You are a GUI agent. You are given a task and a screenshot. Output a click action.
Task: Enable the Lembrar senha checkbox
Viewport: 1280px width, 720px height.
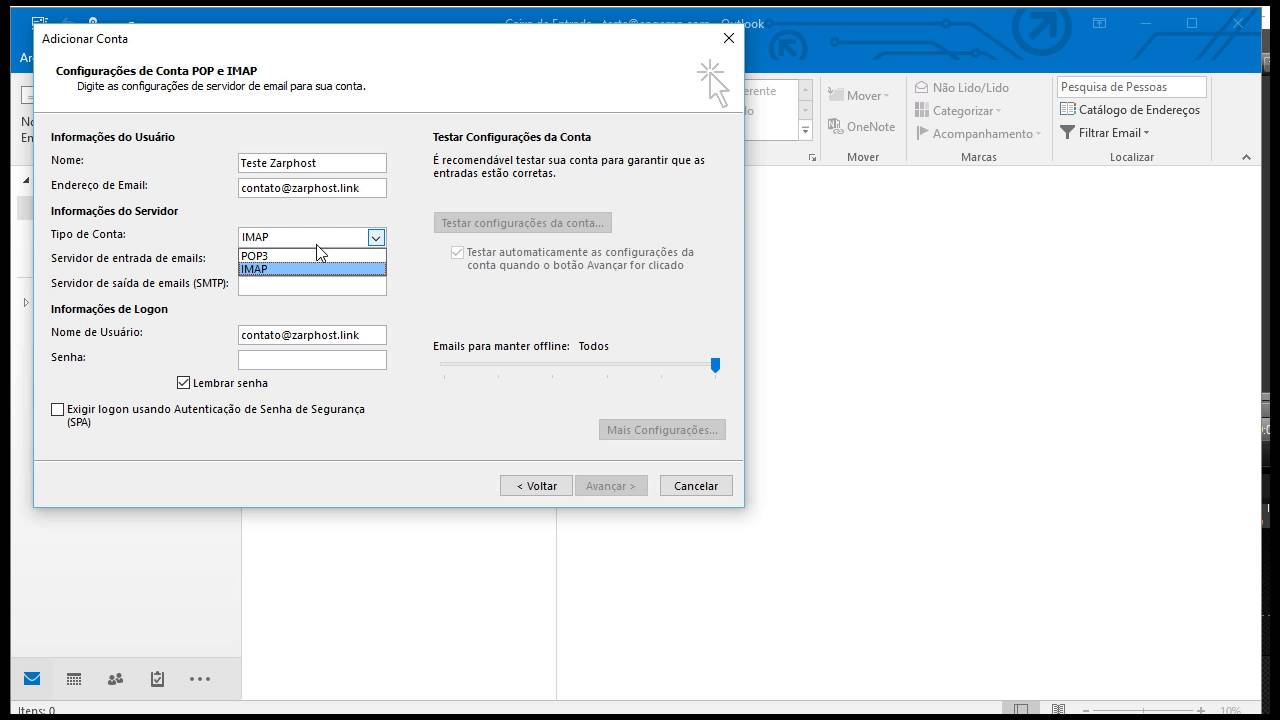[x=183, y=382]
